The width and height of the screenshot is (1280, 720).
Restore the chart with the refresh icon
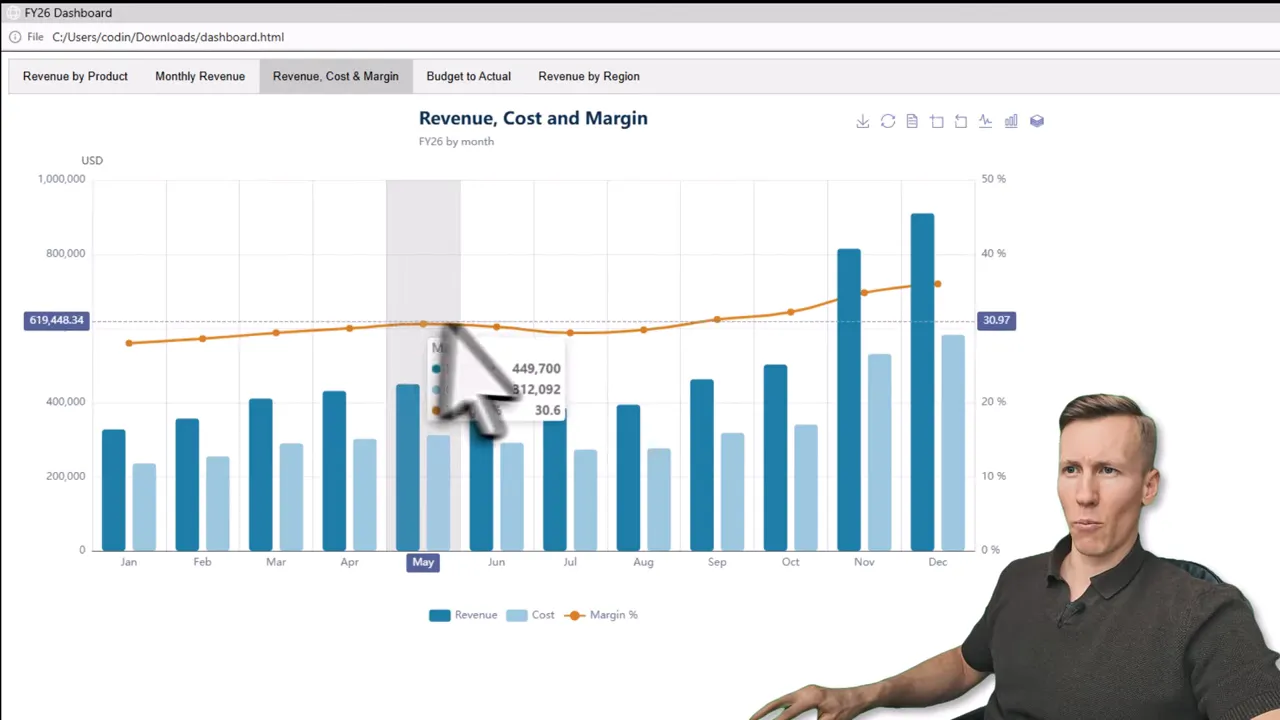click(x=888, y=121)
